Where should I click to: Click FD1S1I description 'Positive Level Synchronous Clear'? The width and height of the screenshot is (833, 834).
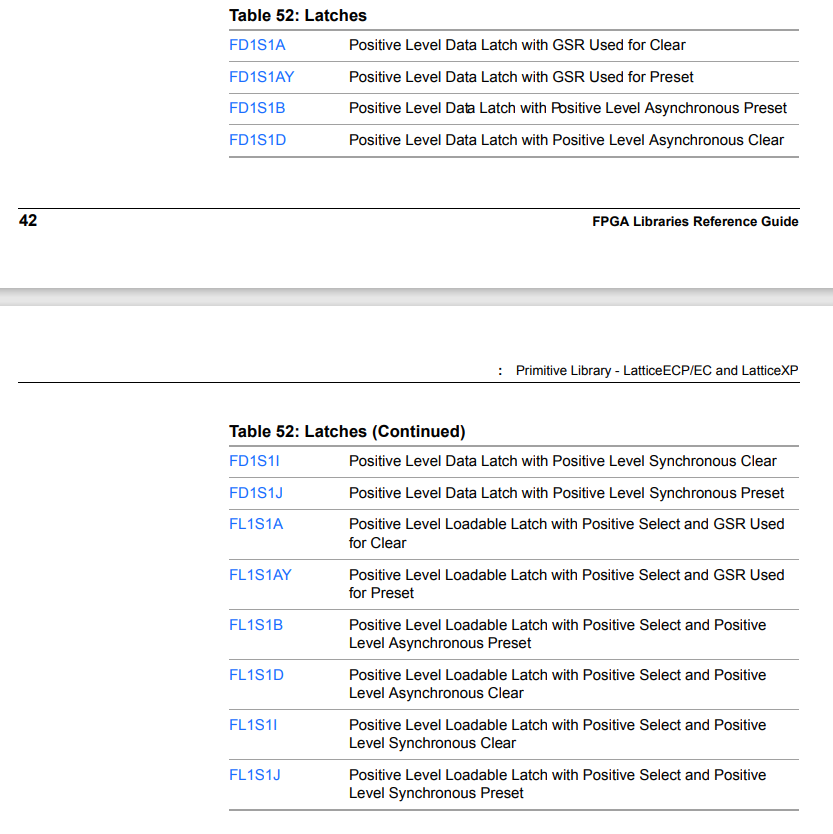(563, 461)
